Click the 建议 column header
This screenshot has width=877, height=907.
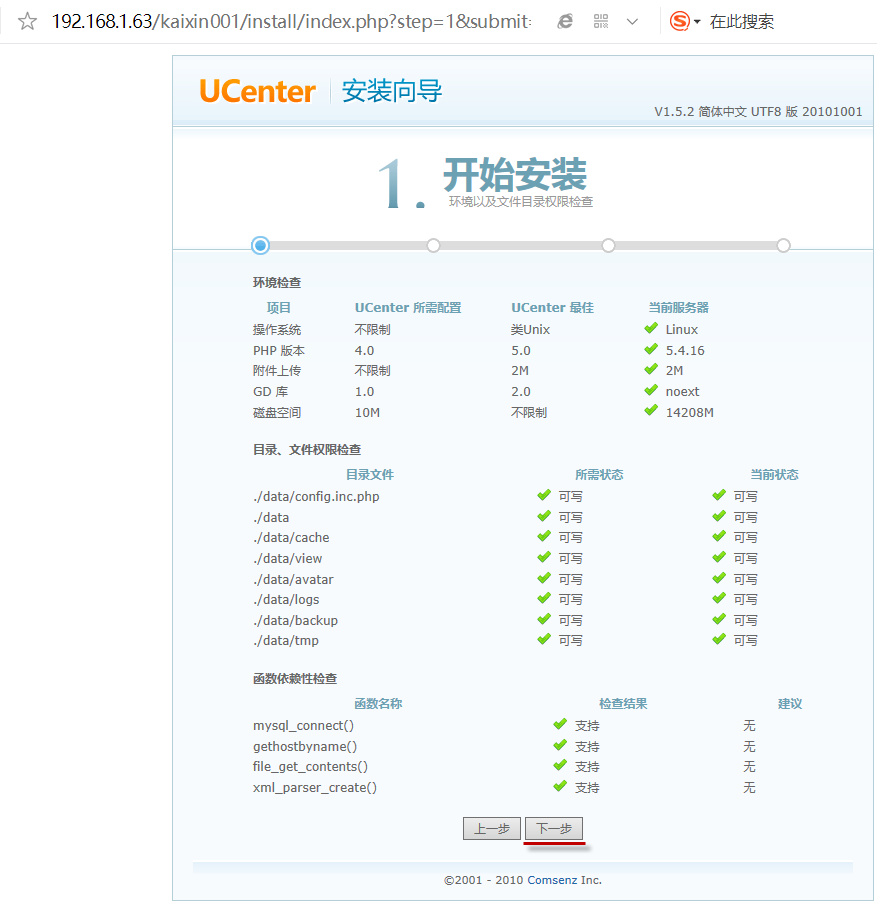click(x=790, y=704)
